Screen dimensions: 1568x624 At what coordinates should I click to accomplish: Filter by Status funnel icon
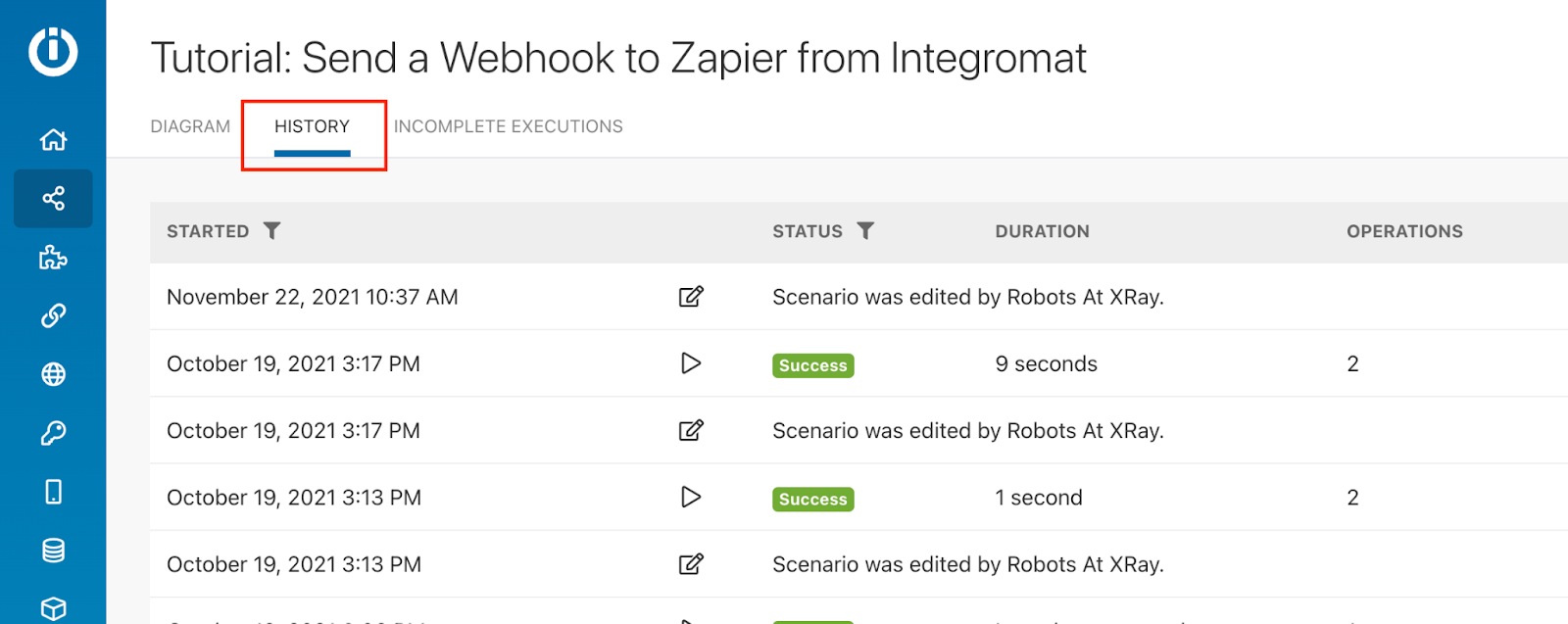pyautogui.click(x=865, y=231)
